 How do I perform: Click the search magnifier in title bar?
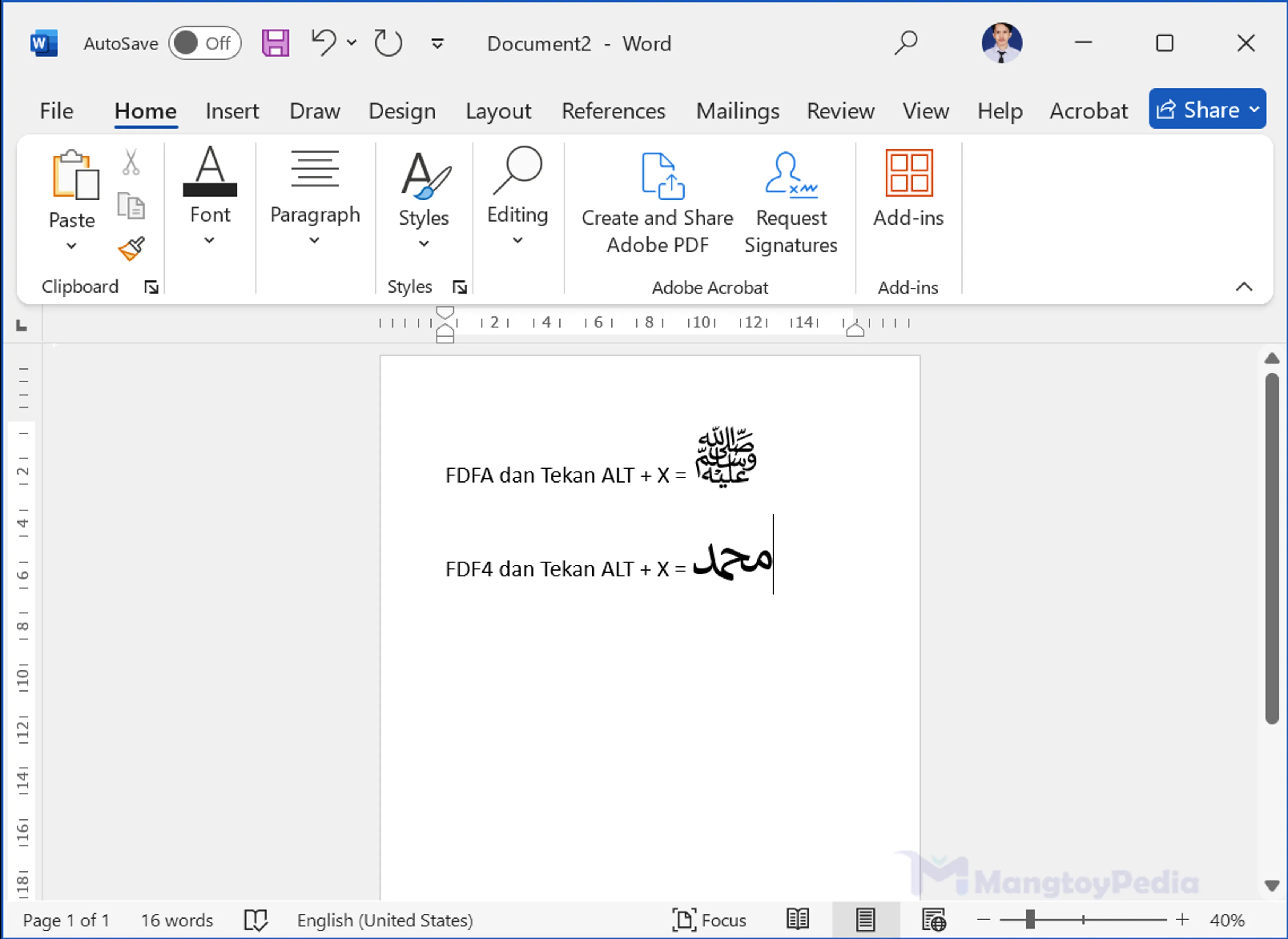[906, 42]
